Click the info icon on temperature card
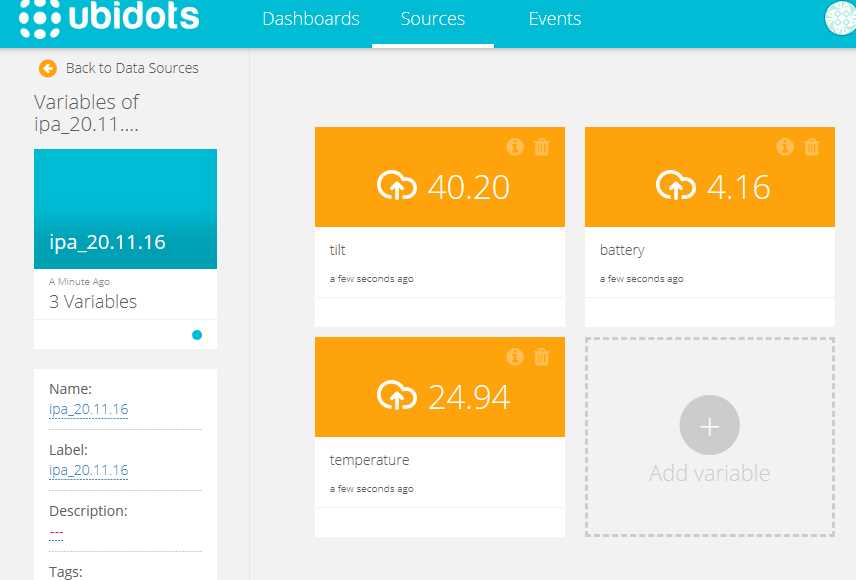 point(515,357)
